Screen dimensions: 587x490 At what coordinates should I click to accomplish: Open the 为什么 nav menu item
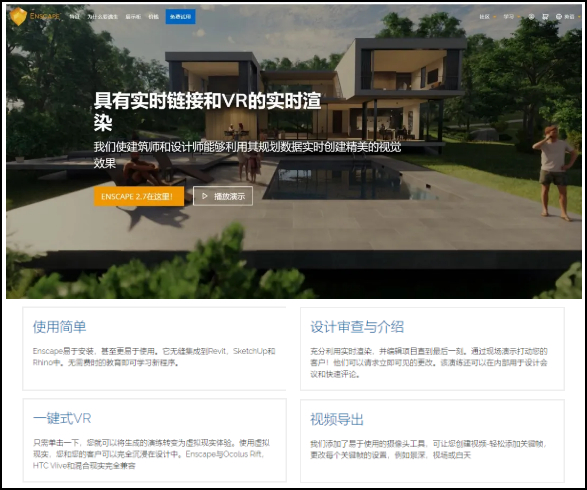(x=103, y=16)
